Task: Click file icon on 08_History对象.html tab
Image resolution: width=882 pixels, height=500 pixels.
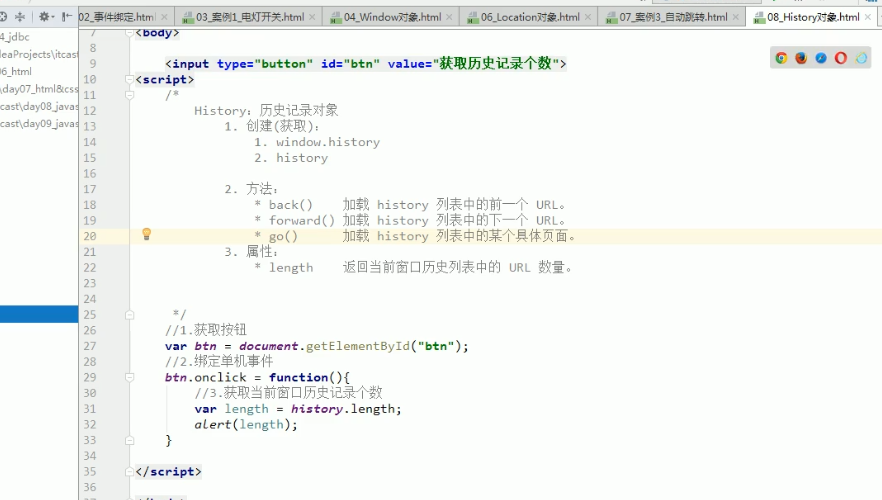Action: click(759, 18)
